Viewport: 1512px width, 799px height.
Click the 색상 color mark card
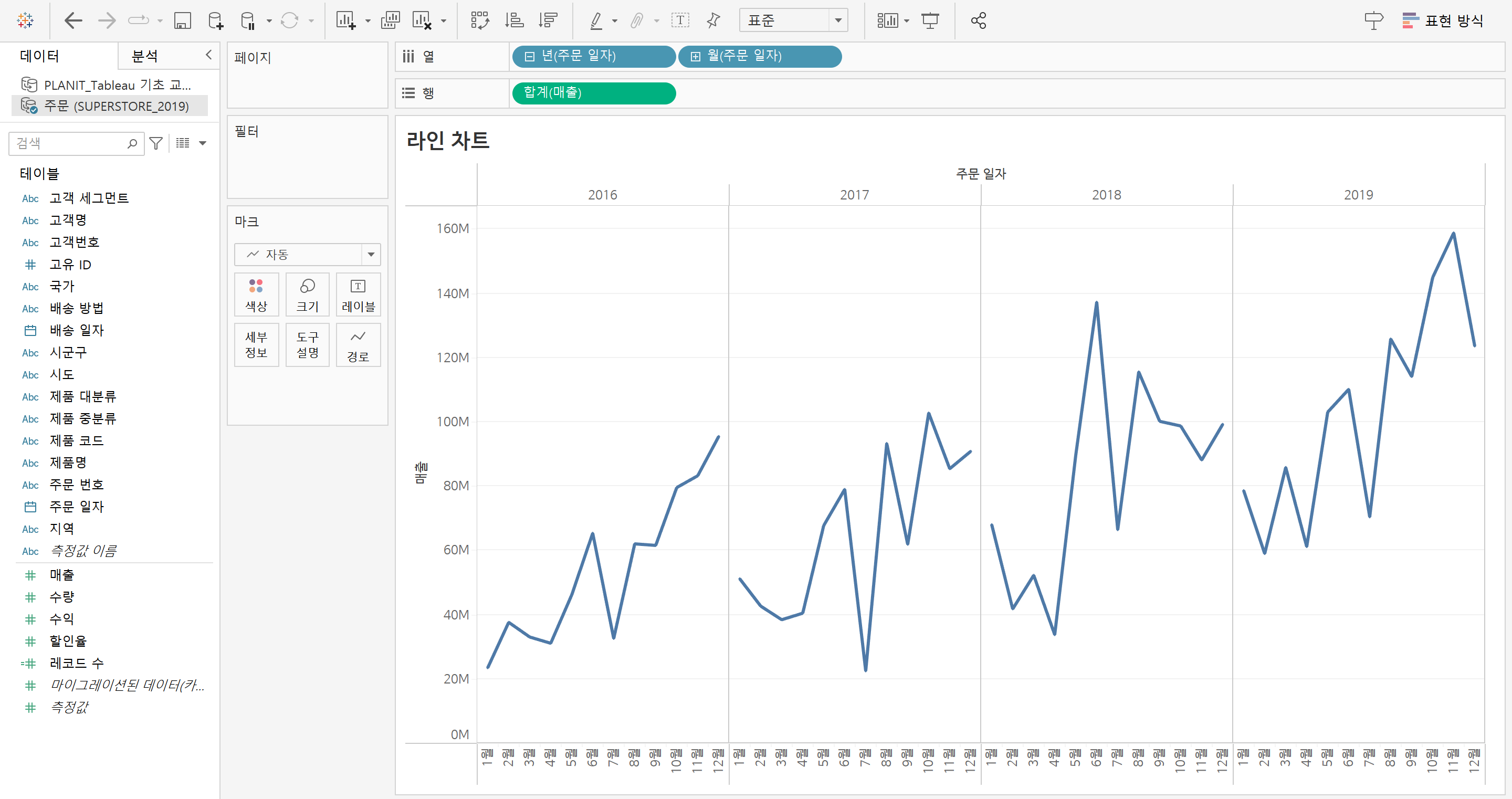256,295
